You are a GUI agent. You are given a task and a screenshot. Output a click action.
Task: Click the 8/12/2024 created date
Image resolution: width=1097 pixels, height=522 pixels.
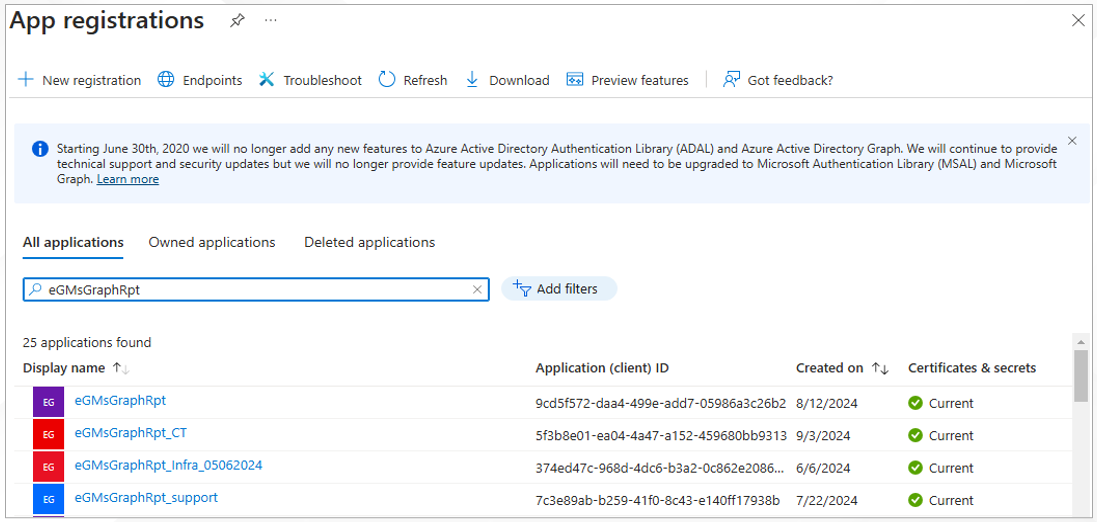[827, 404]
